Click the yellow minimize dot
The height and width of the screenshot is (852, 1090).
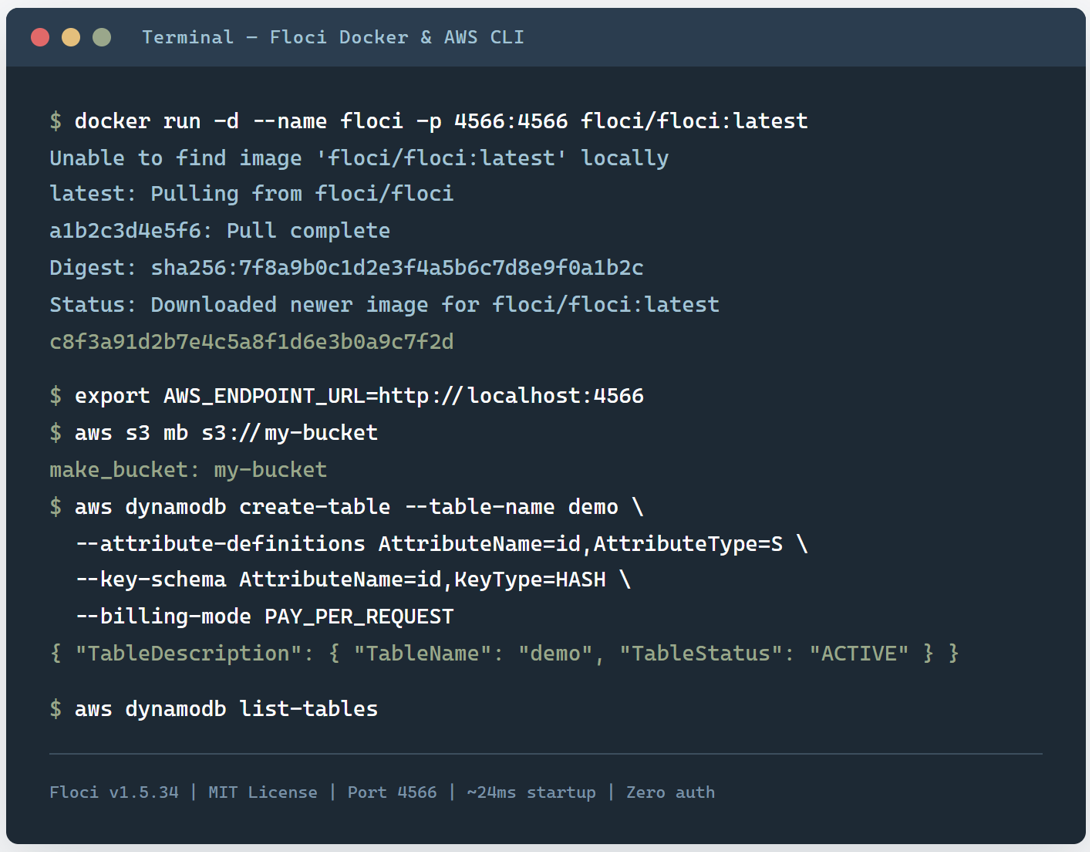pos(71,37)
